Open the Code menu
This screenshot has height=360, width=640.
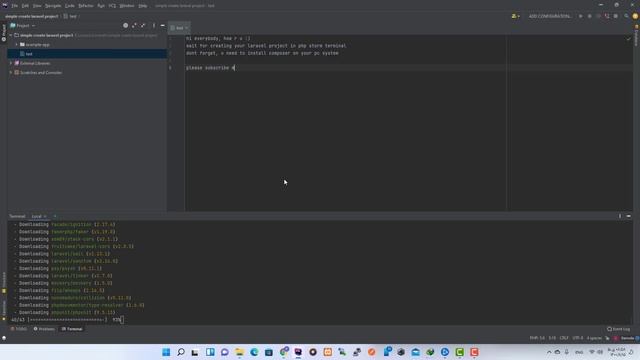click(69, 6)
